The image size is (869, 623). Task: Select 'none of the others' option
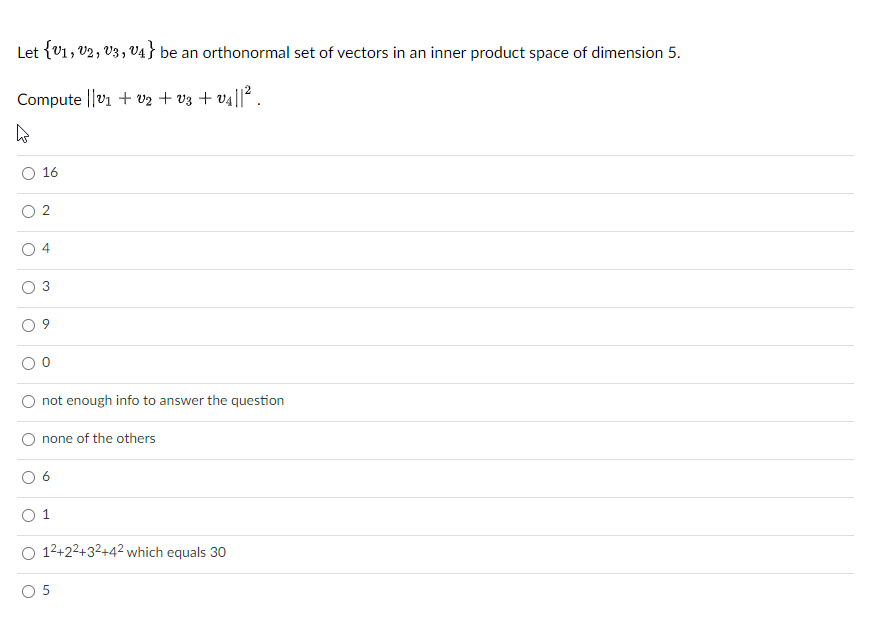(x=29, y=438)
